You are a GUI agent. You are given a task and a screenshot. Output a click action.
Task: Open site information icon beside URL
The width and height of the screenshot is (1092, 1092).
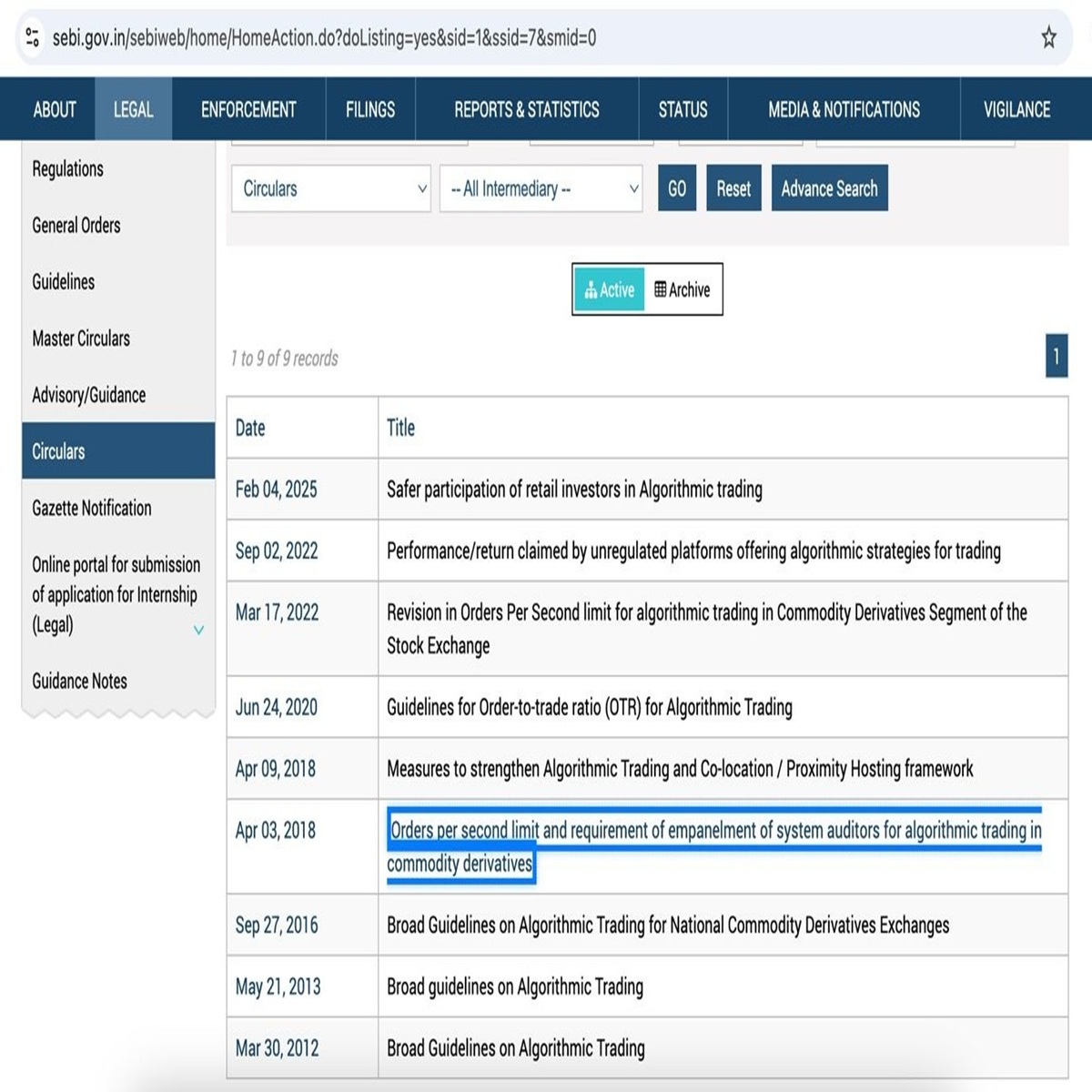pos(33,37)
